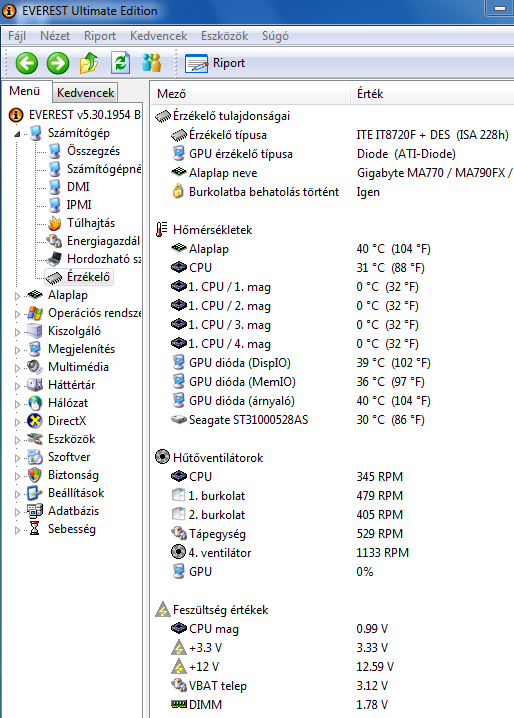Expand the Háttértár tree node
Screen dimensions: 514x718
[x=17, y=386]
